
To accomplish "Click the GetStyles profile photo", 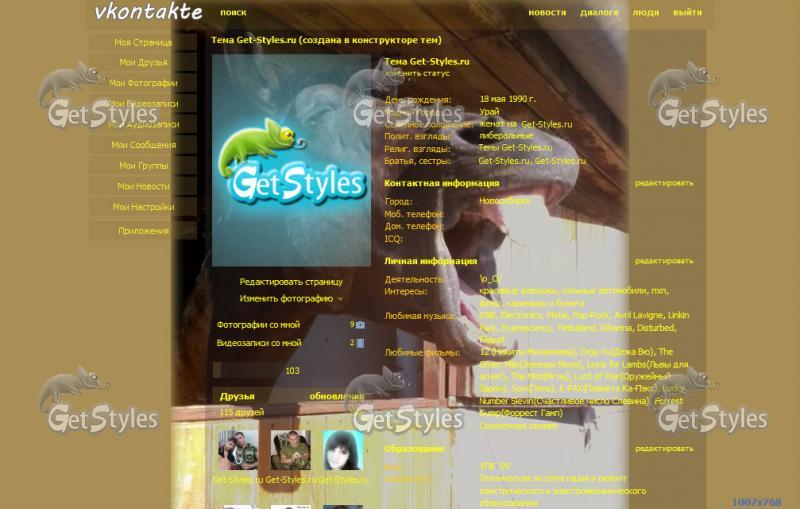I will [291, 160].
